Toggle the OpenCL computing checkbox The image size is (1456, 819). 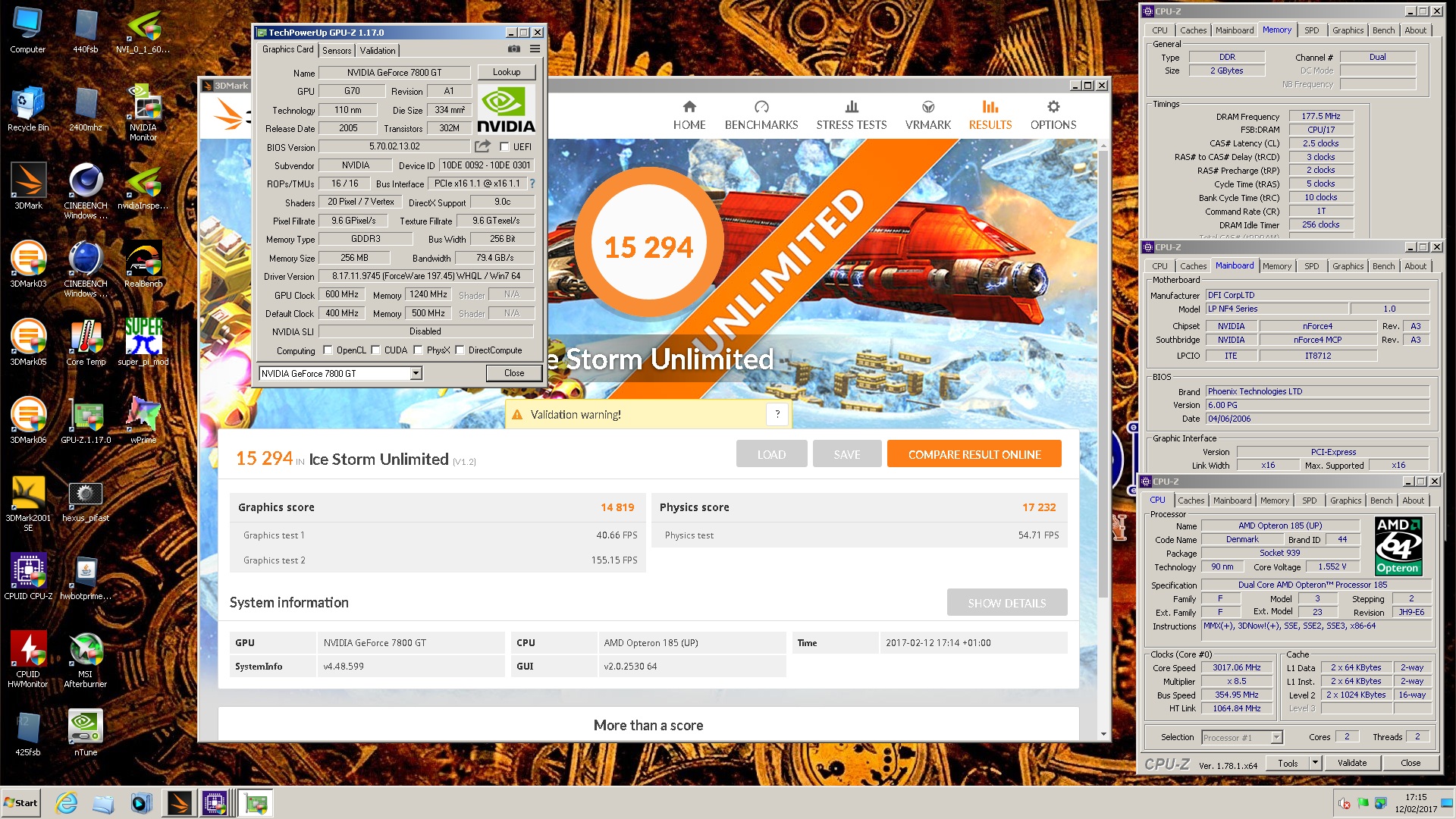coord(328,350)
